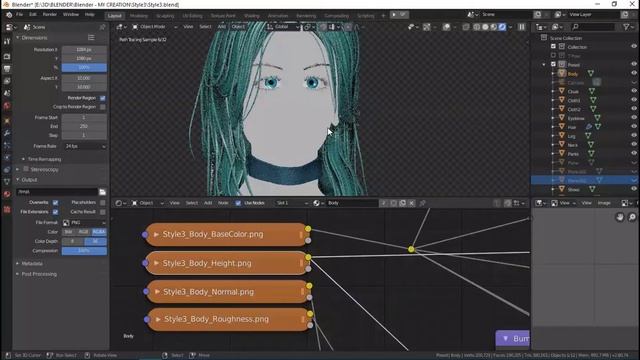
Task: Click the Blender logo menu icon
Action: tap(9, 15)
